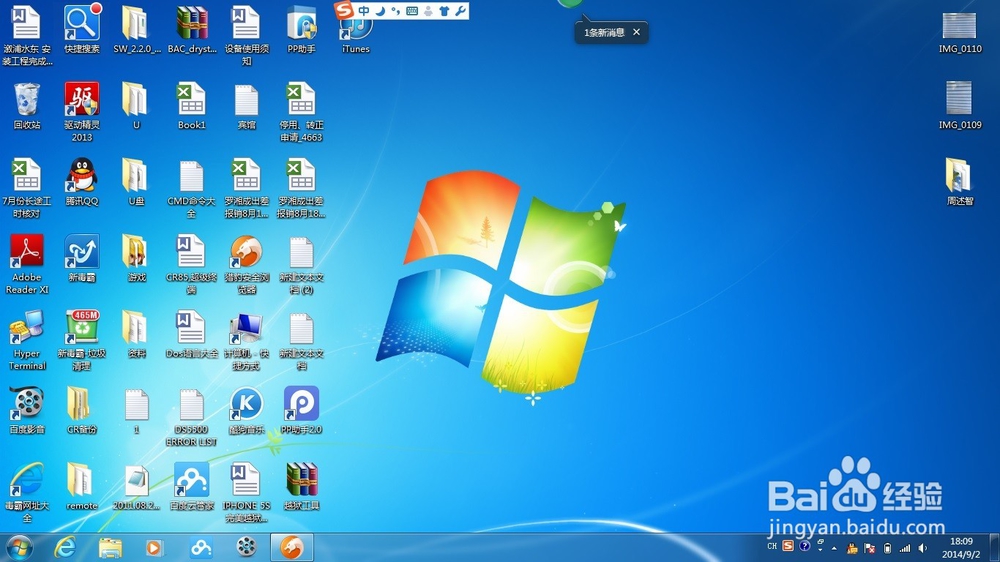Open the 回收站 recycle bin
Image resolution: width=1000 pixels, height=562 pixels.
27,105
